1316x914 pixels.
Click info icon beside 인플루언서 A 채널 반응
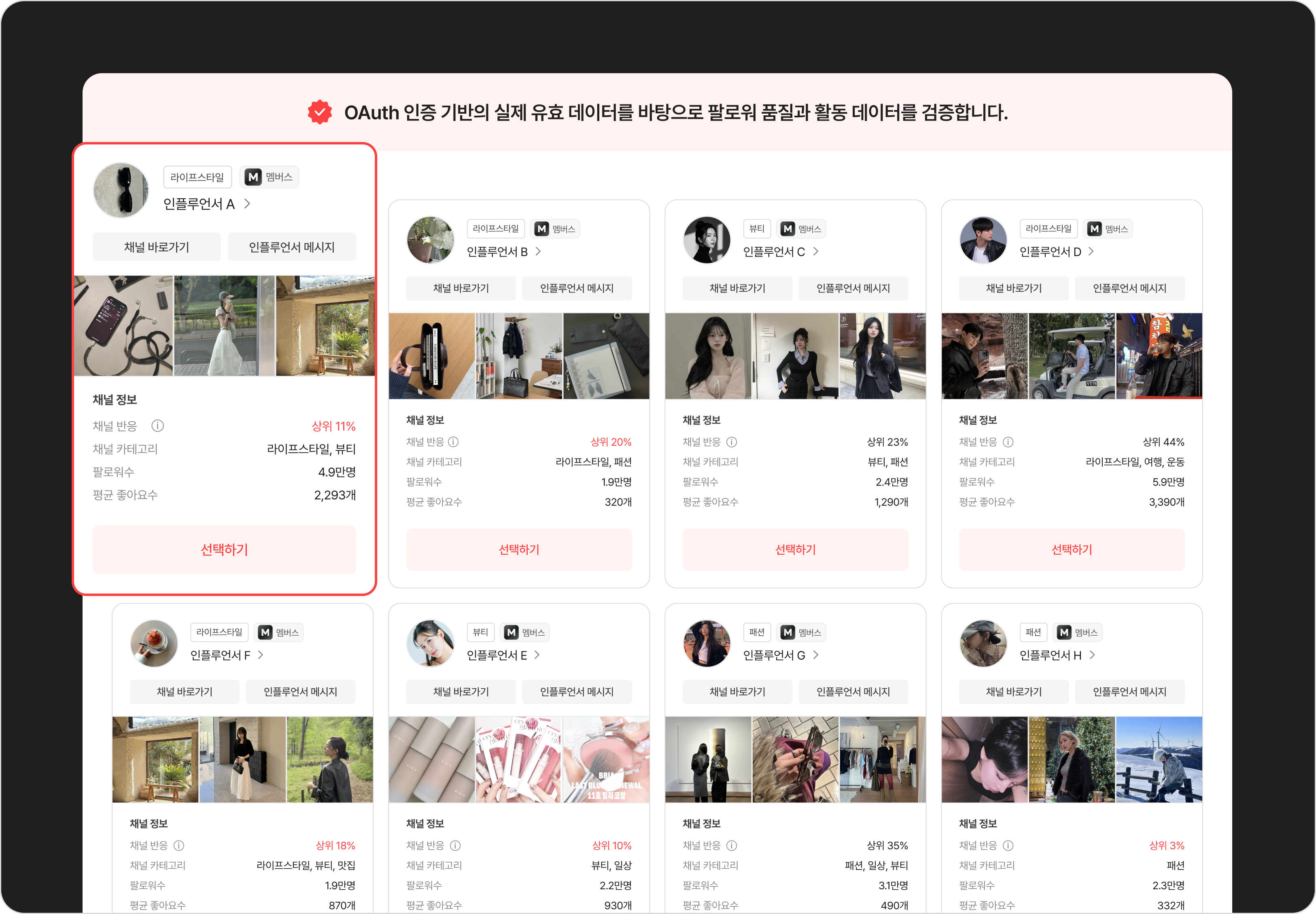[x=157, y=426]
